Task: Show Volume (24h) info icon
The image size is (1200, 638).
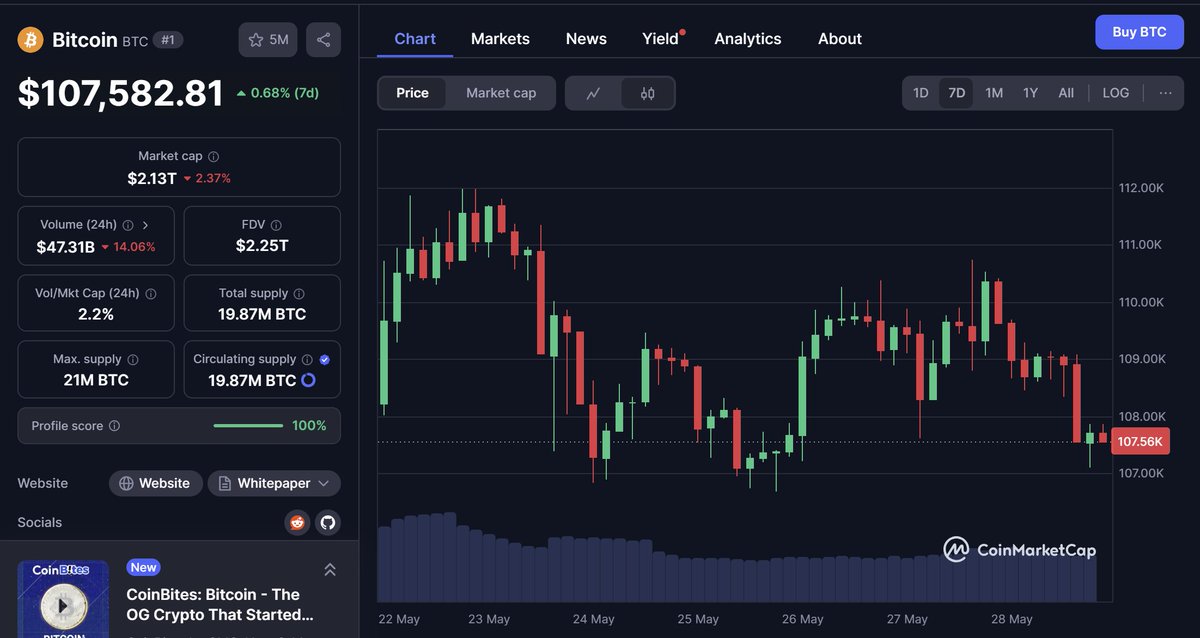Action: 128,225
